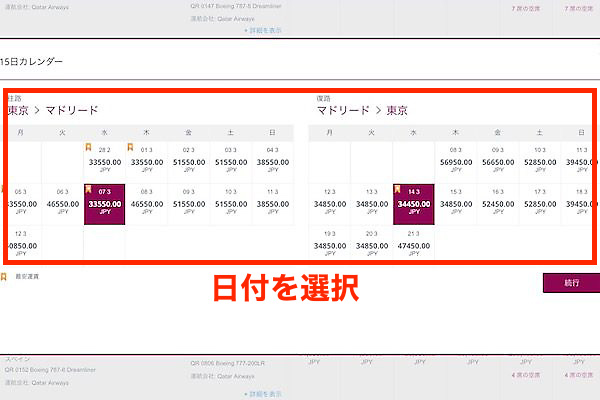The width and height of the screenshot is (600, 400).
Task: Pick outbound 06 3 fare 46550.00 JPY
Action: (63, 204)
